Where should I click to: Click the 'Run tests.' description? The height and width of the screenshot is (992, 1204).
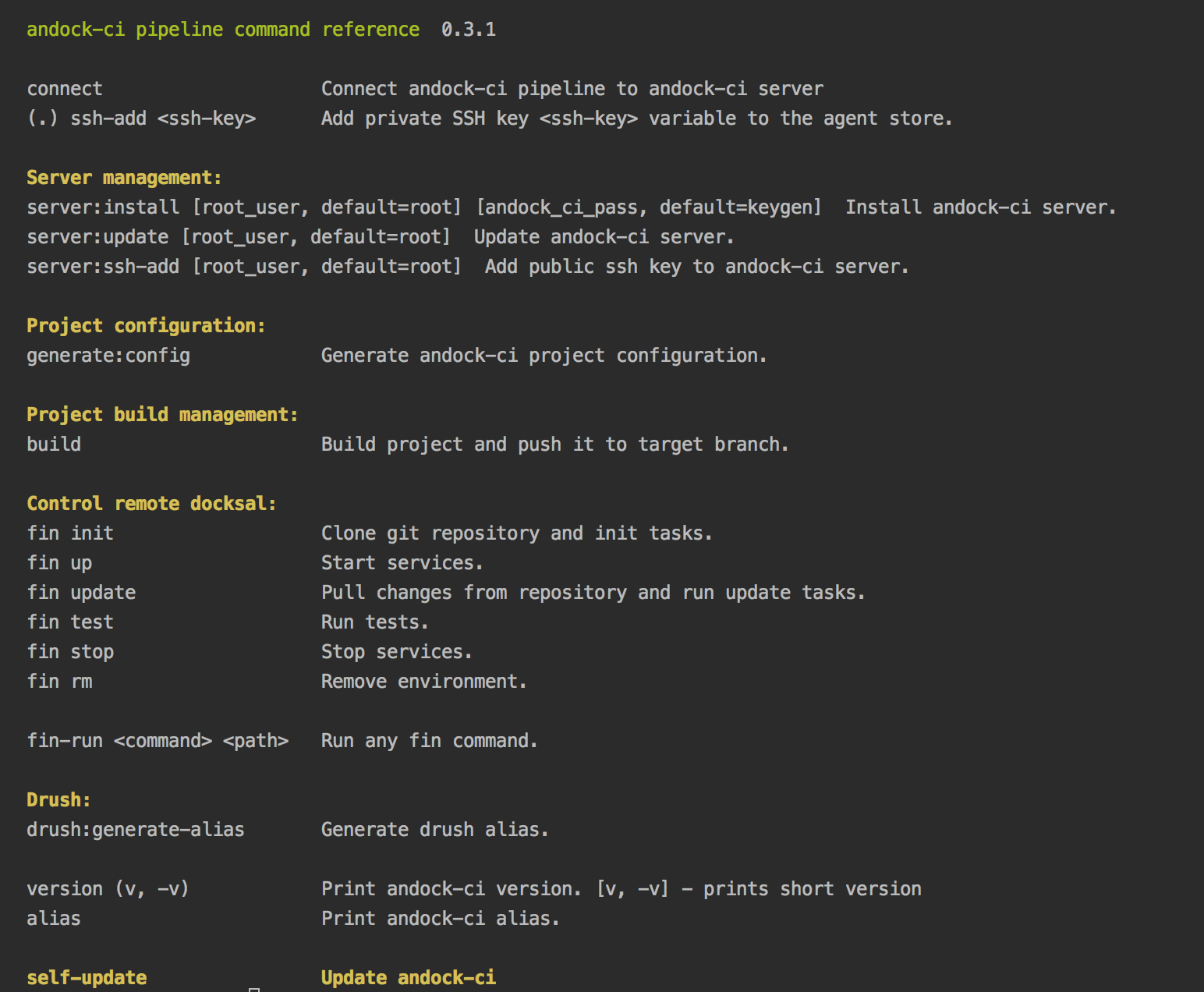point(375,622)
